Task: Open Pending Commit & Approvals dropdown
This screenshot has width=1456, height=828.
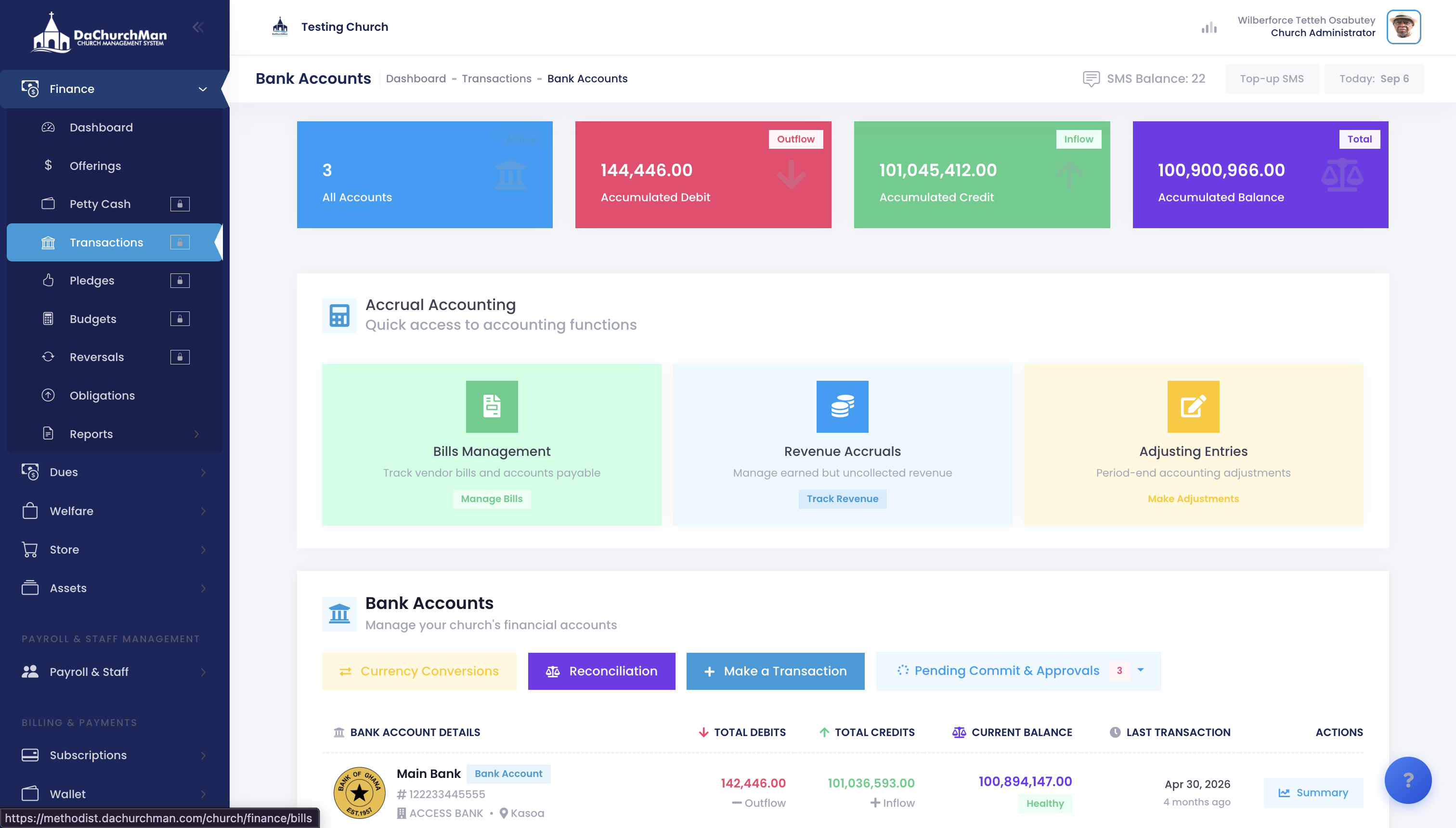Action: point(1018,671)
